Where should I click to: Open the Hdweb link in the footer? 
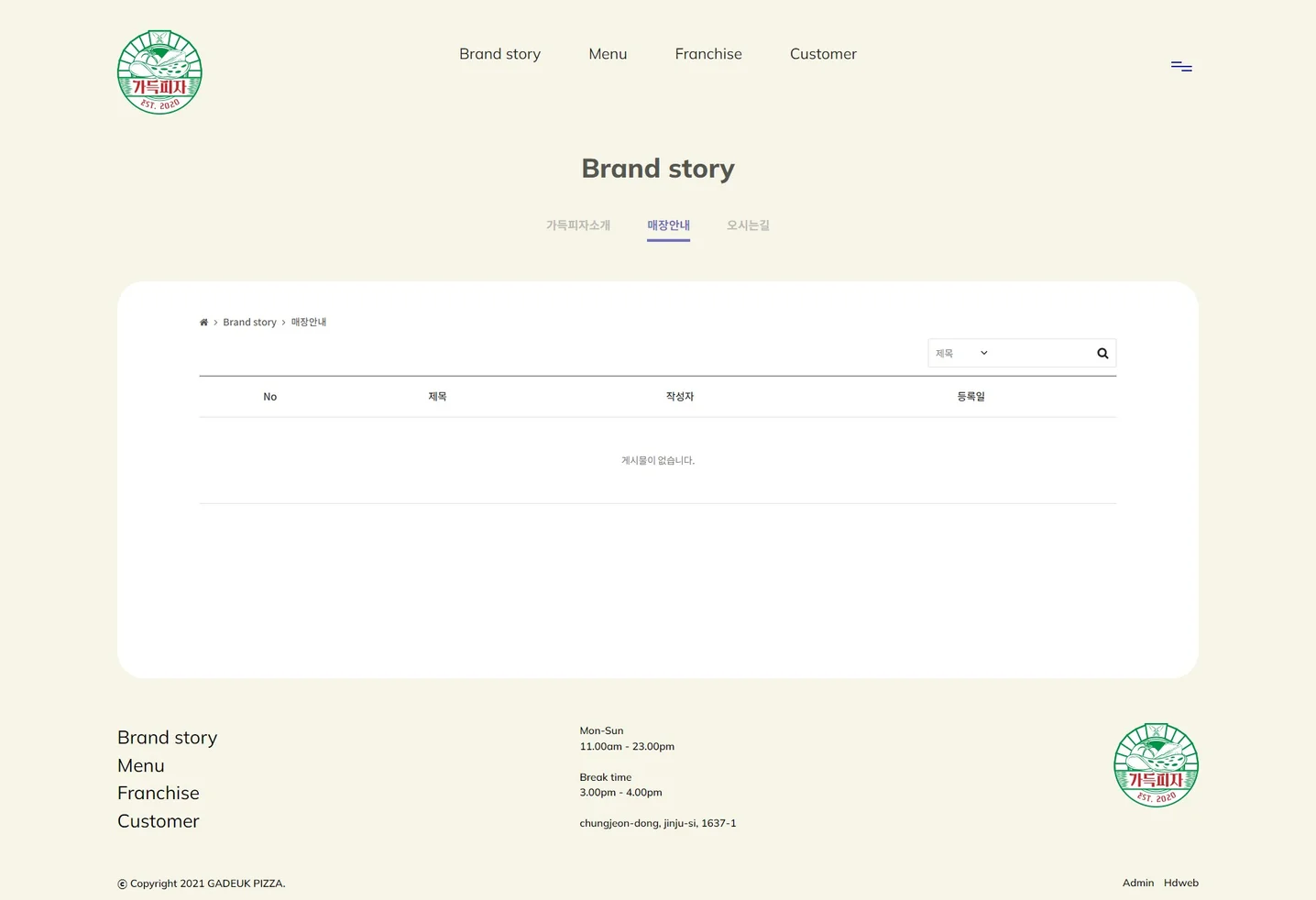(x=1181, y=884)
